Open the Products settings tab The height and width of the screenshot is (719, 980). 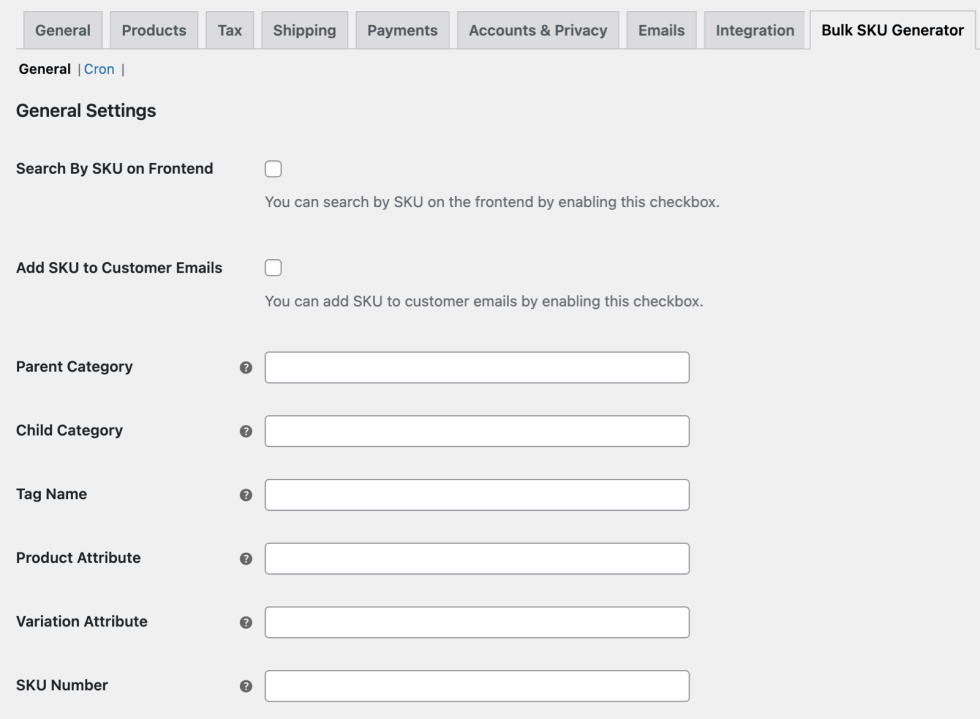(x=154, y=30)
